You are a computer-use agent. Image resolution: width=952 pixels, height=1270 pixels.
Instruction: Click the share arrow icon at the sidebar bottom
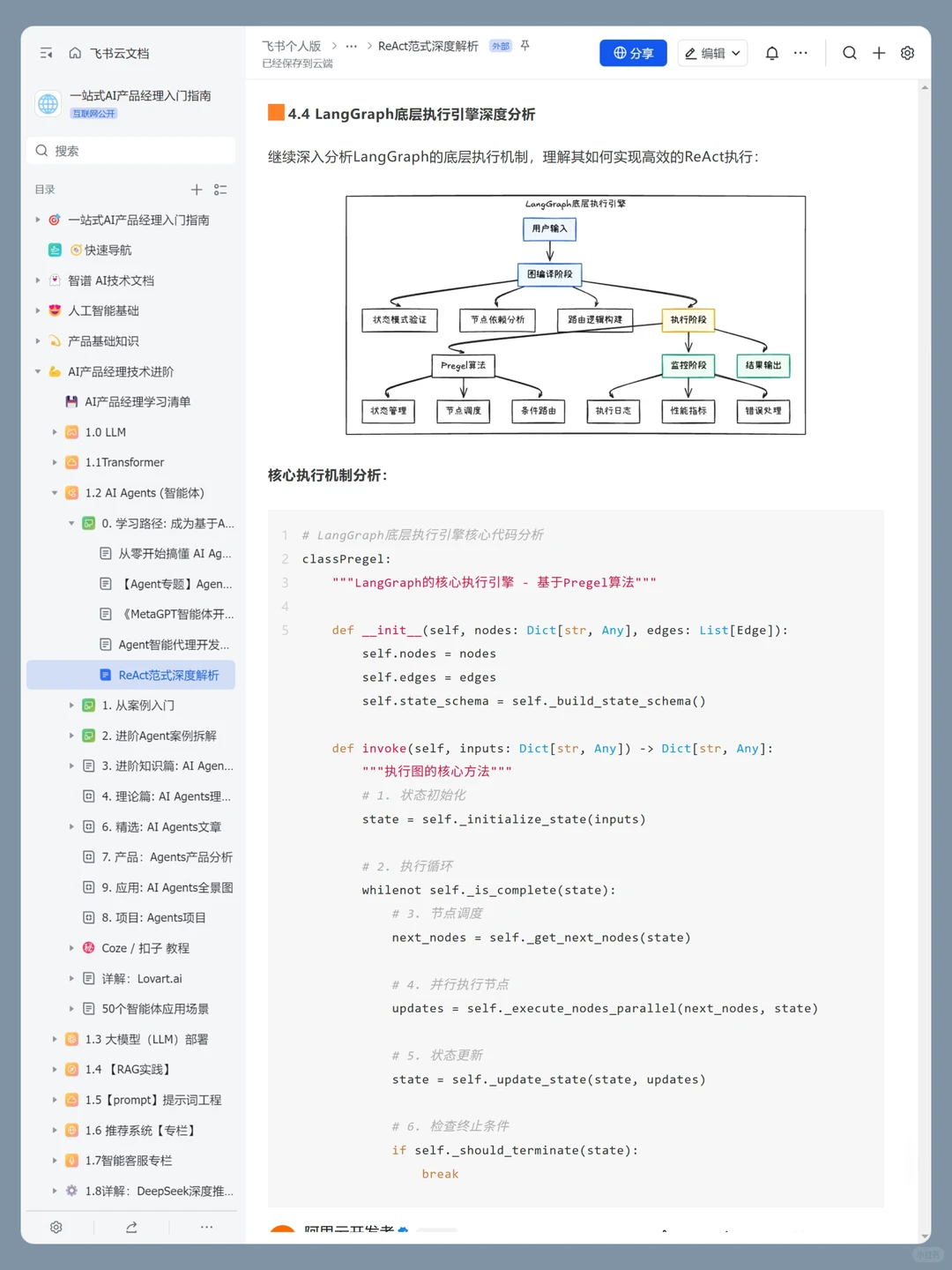point(131,1227)
